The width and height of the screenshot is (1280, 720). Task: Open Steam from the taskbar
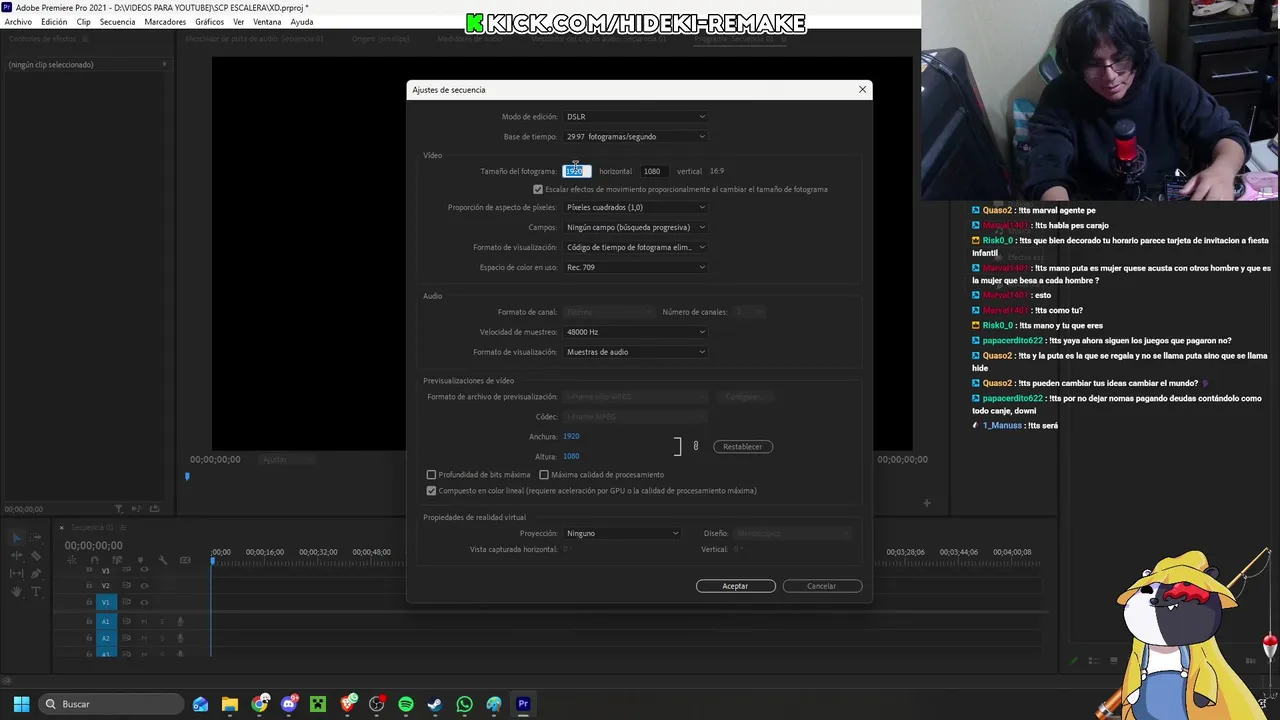click(x=434, y=704)
